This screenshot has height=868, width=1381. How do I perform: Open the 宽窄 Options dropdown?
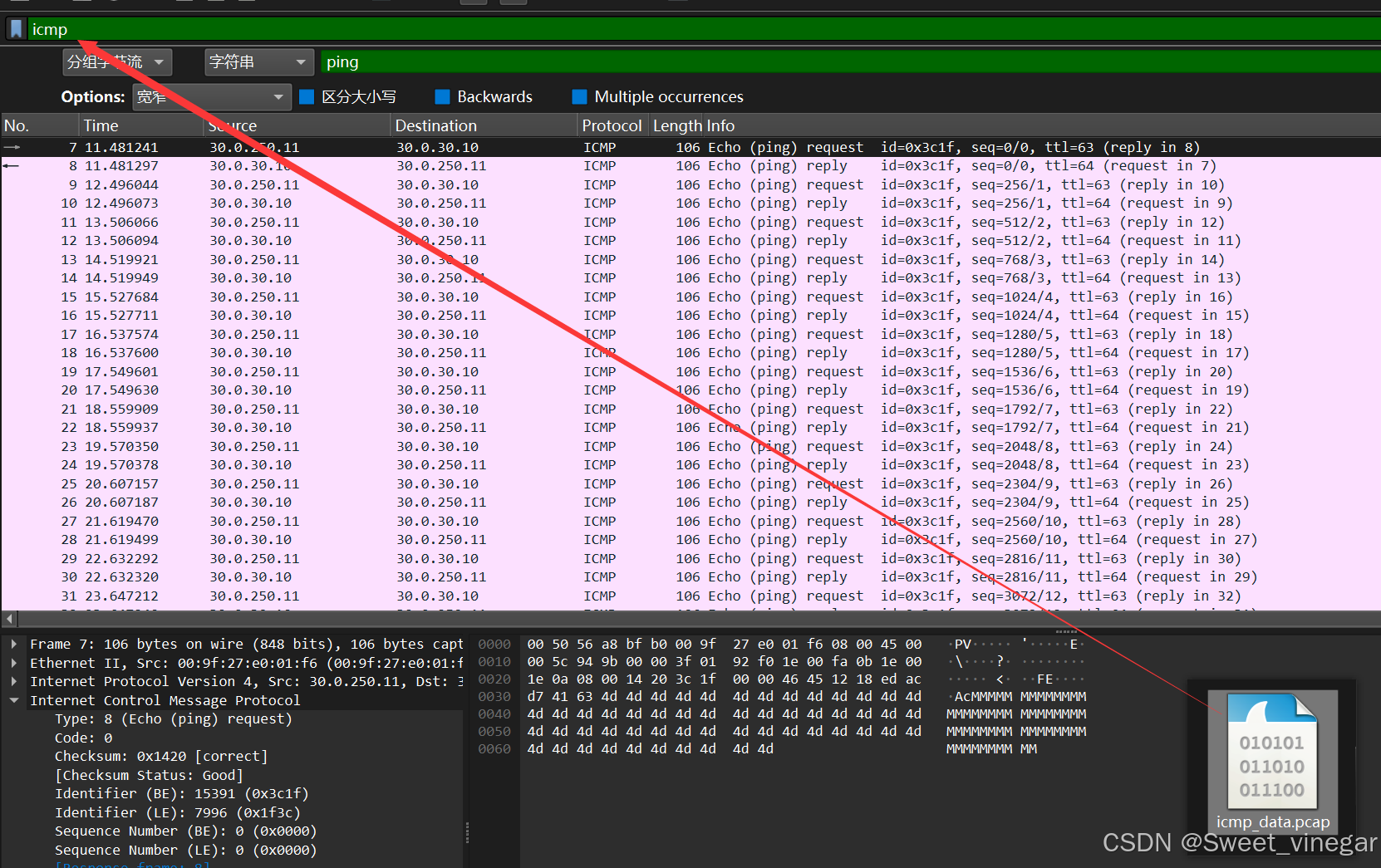[x=211, y=96]
